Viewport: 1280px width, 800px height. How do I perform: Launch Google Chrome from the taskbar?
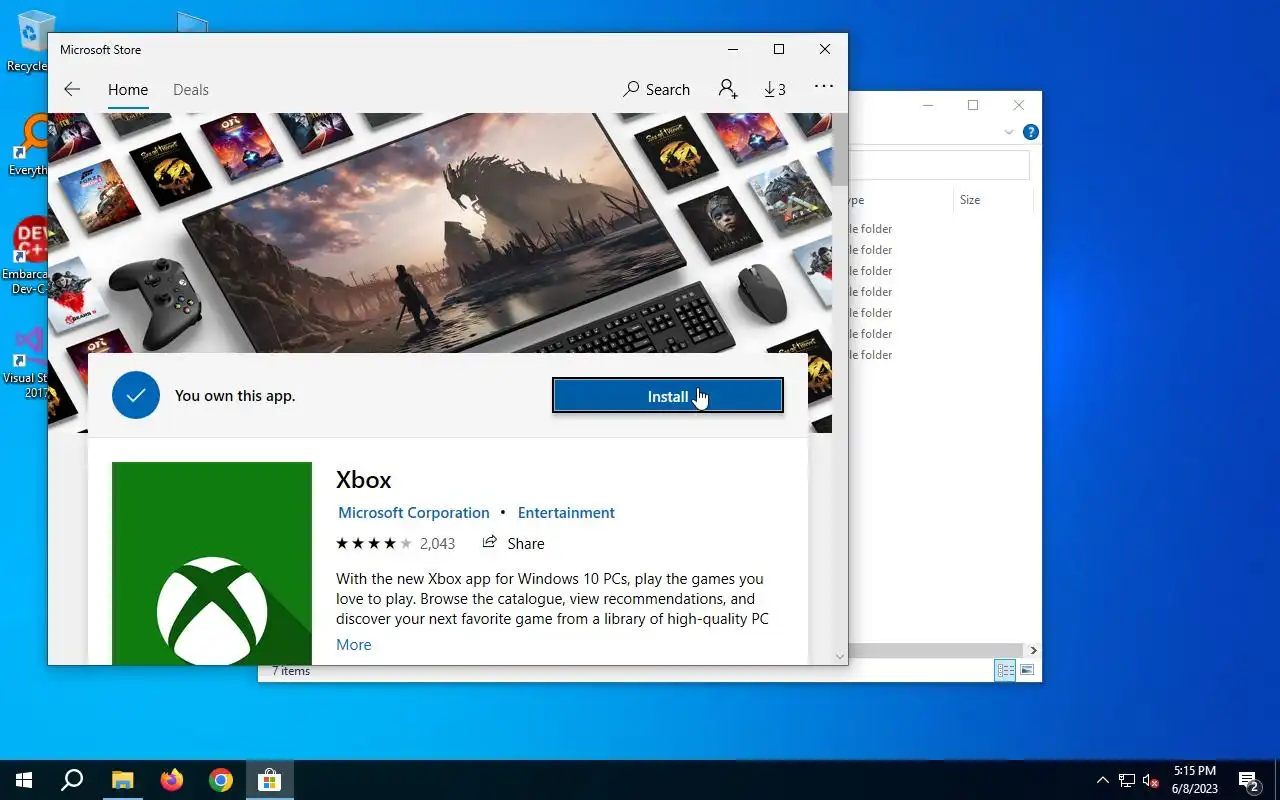tap(221, 780)
